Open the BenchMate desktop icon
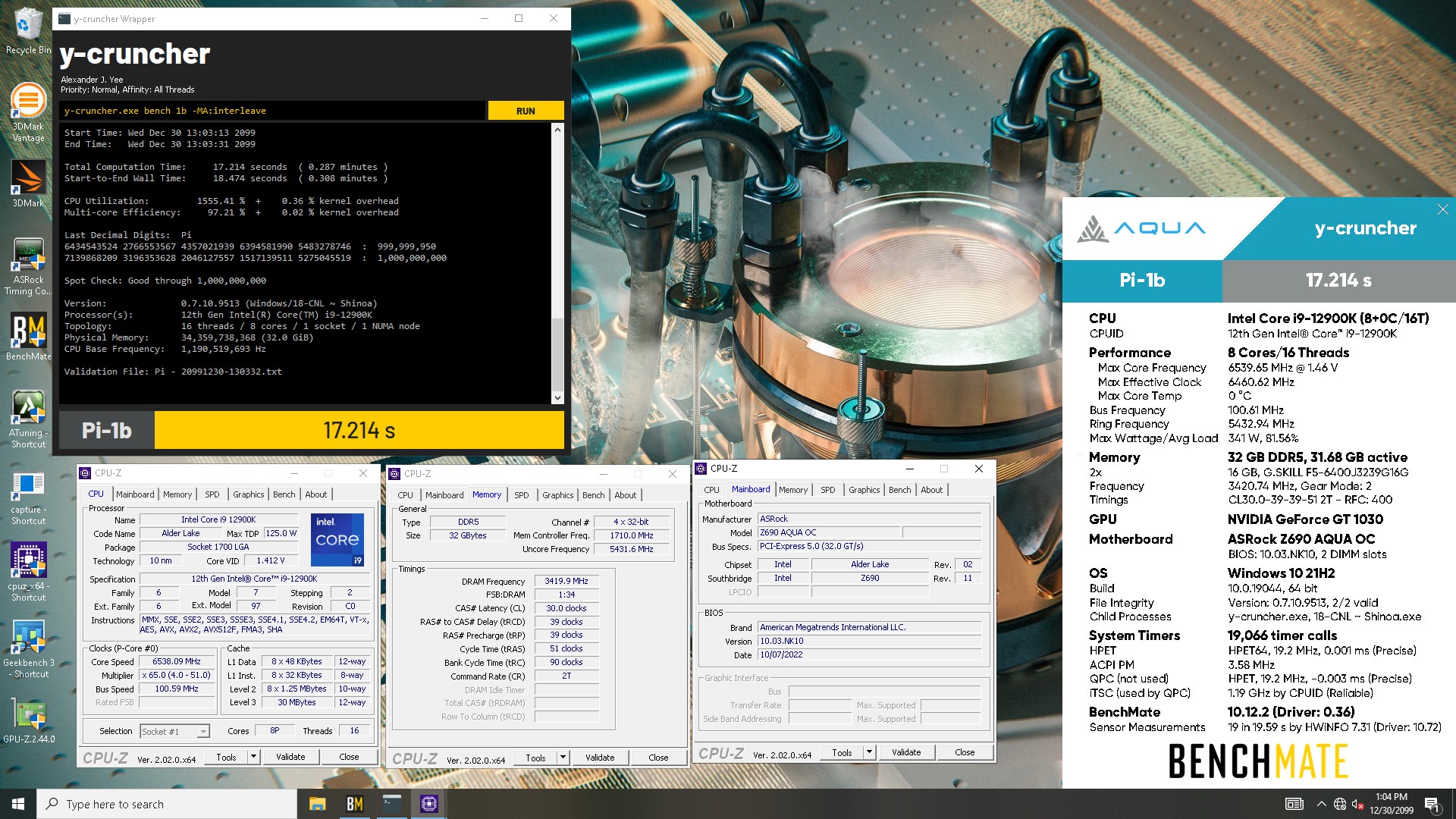1456x819 pixels. (x=28, y=337)
